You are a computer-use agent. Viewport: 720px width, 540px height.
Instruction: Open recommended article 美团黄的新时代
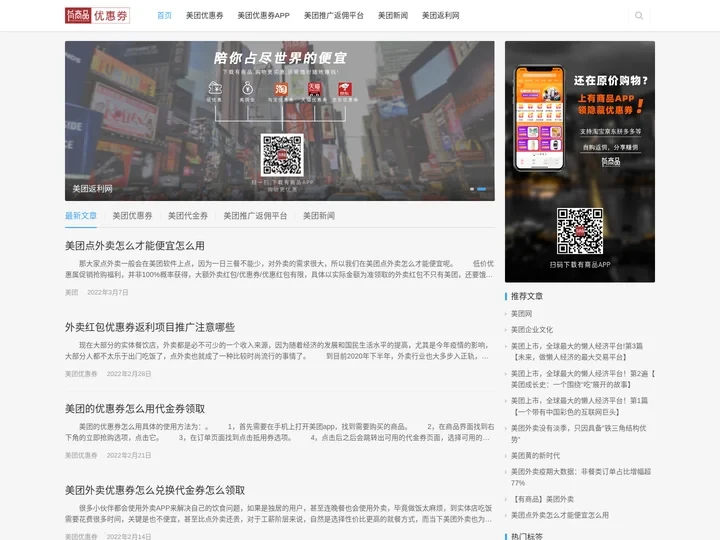click(535, 456)
